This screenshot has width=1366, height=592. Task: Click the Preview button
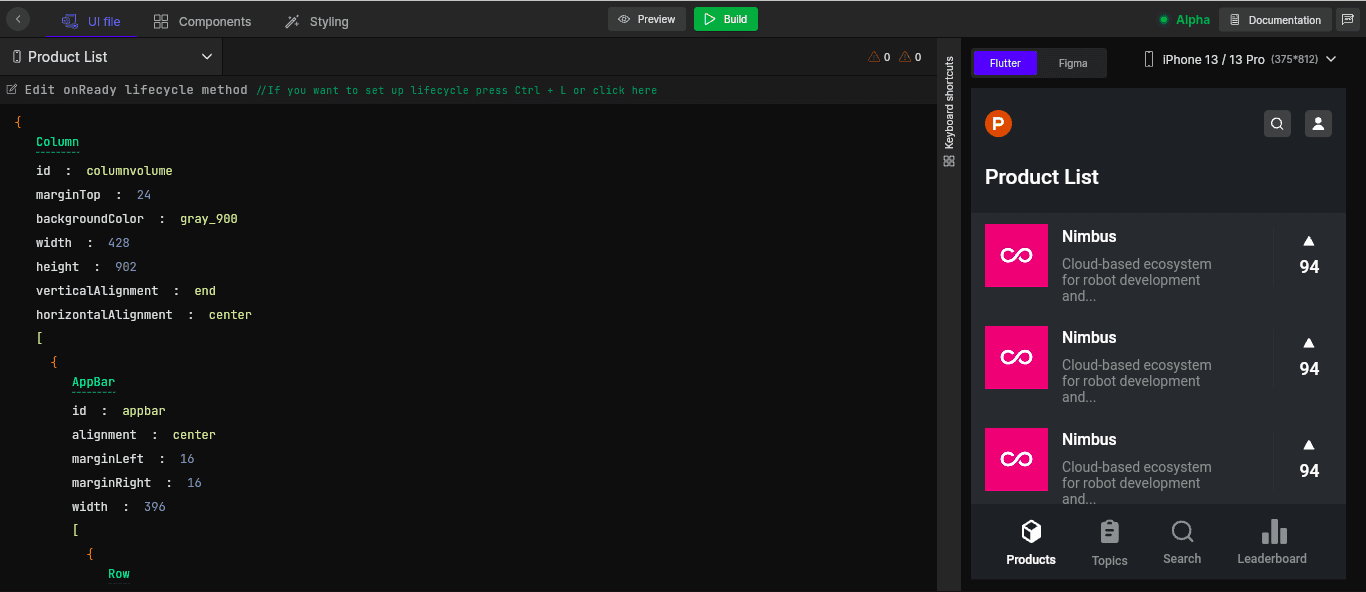click(x=647, y=19)
